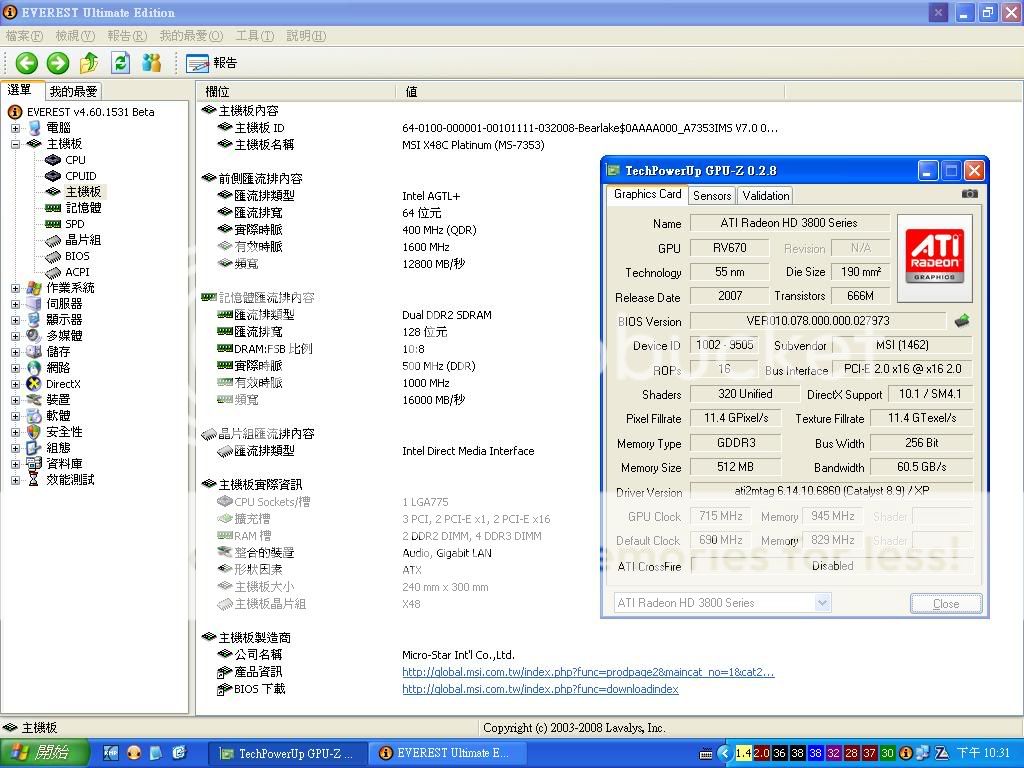Click the GPU-Z BIOS save chip icon
This screenshot has width=1024, height=768.
tap(962, 320)
